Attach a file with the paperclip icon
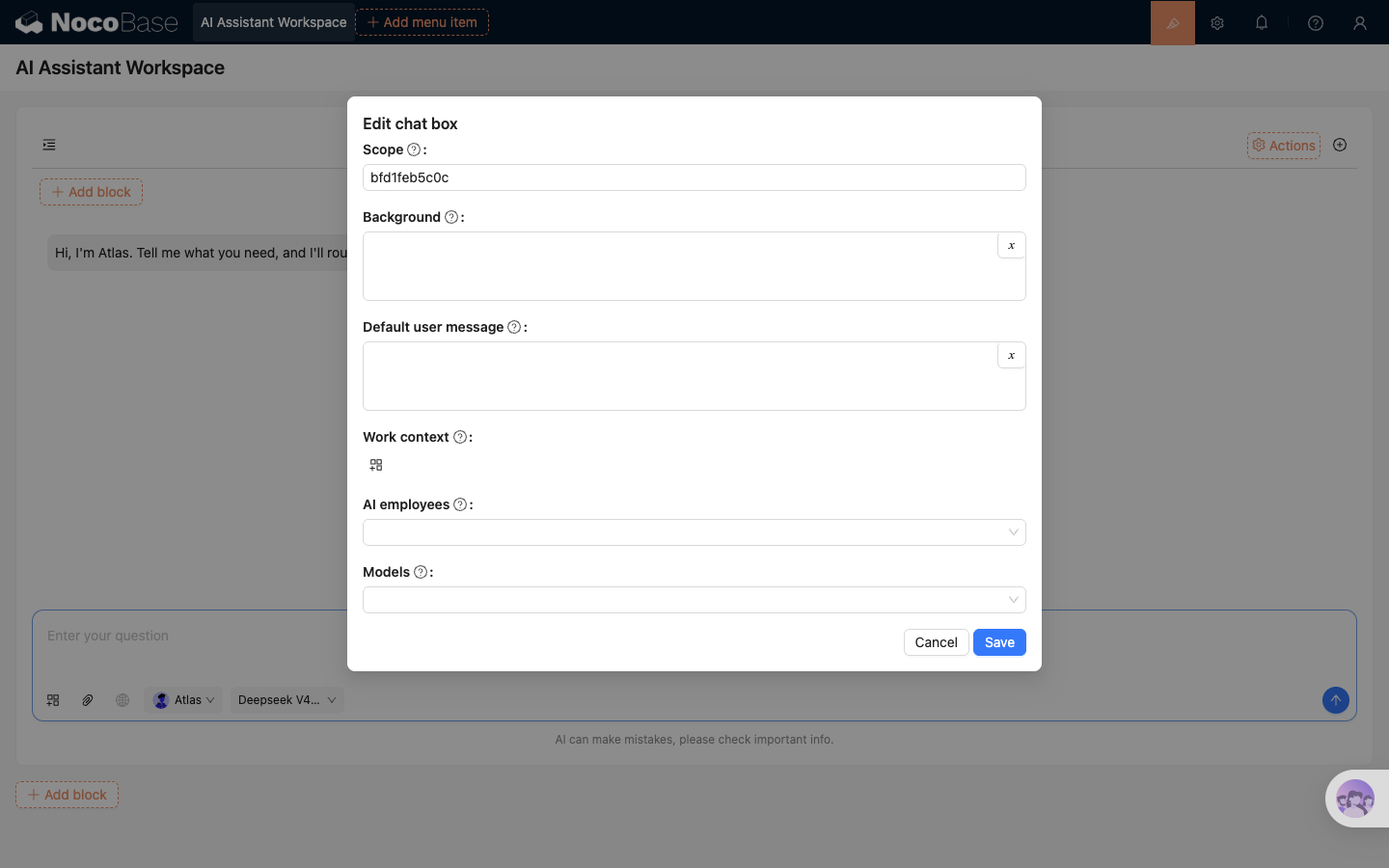 click(88, 700)
